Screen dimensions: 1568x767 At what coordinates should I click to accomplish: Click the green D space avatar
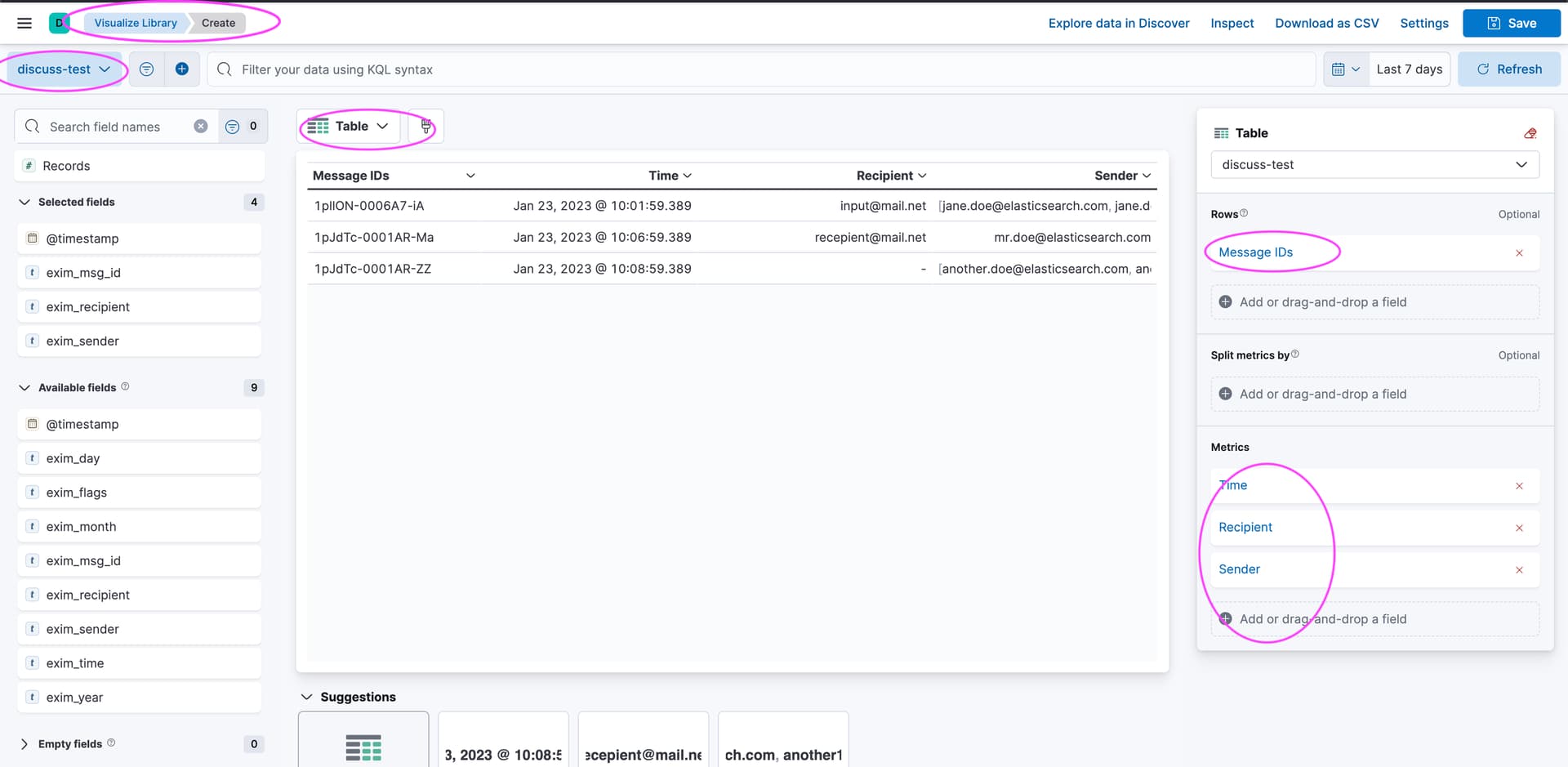coord(59,23)
